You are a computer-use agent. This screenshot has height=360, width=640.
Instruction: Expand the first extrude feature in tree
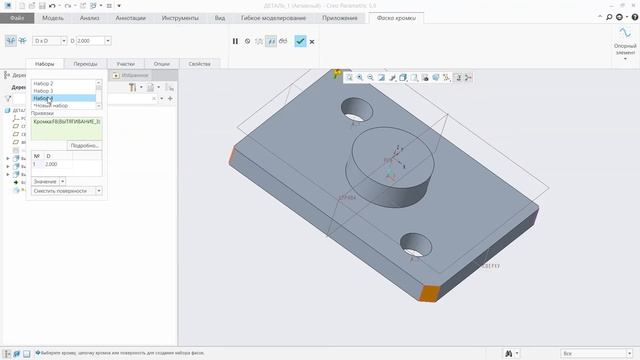[8, 158]
